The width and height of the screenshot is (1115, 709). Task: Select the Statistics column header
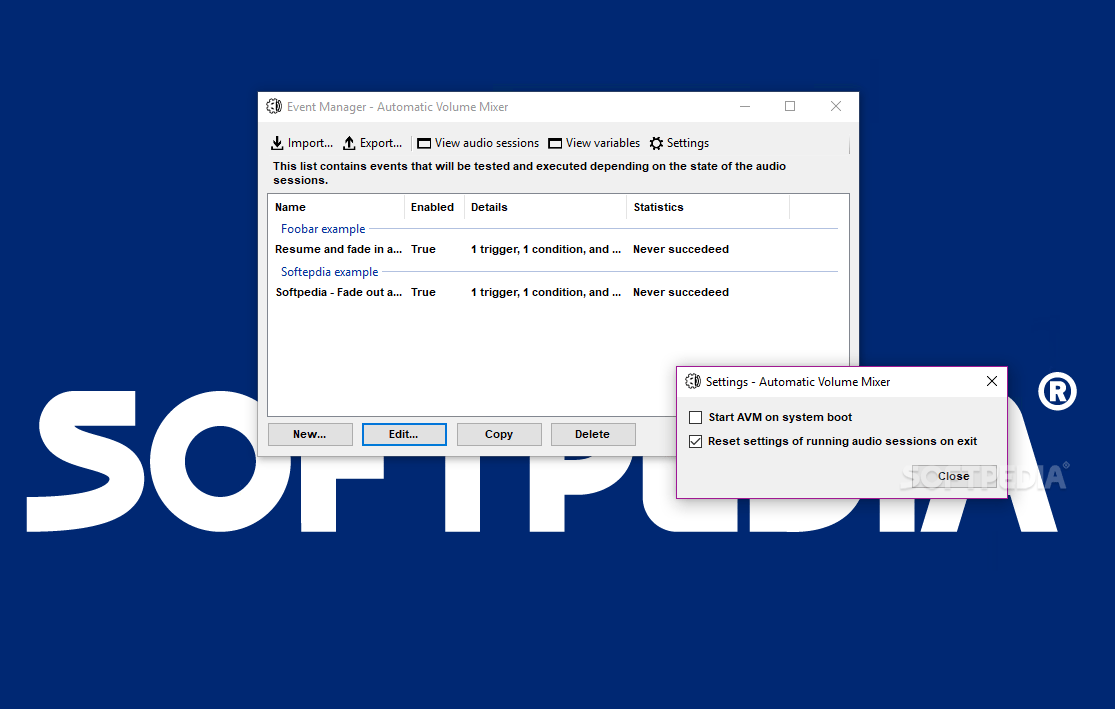tap(658, 207)
